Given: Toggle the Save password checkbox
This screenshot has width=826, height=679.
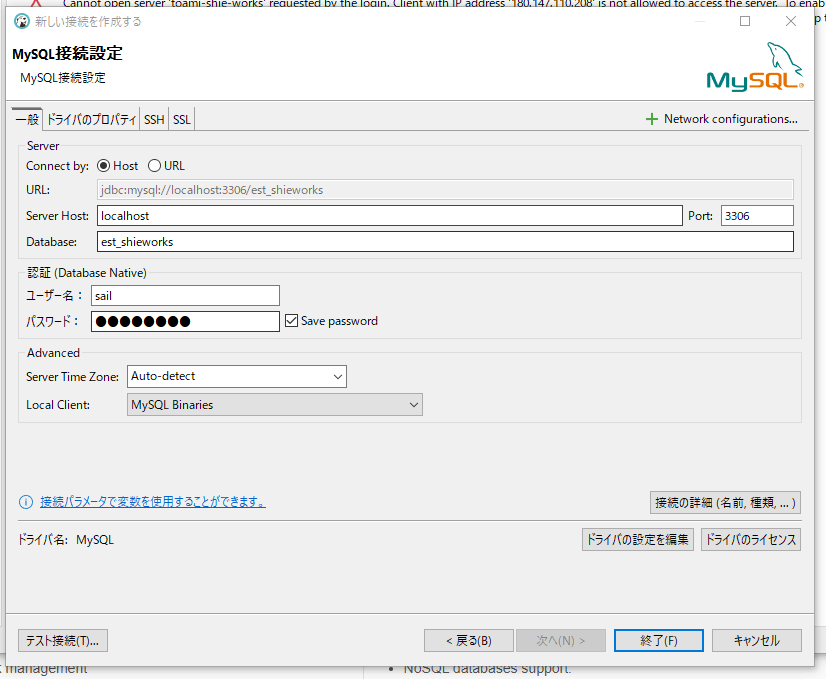Looking at the screenshot, I should point(291,321).
